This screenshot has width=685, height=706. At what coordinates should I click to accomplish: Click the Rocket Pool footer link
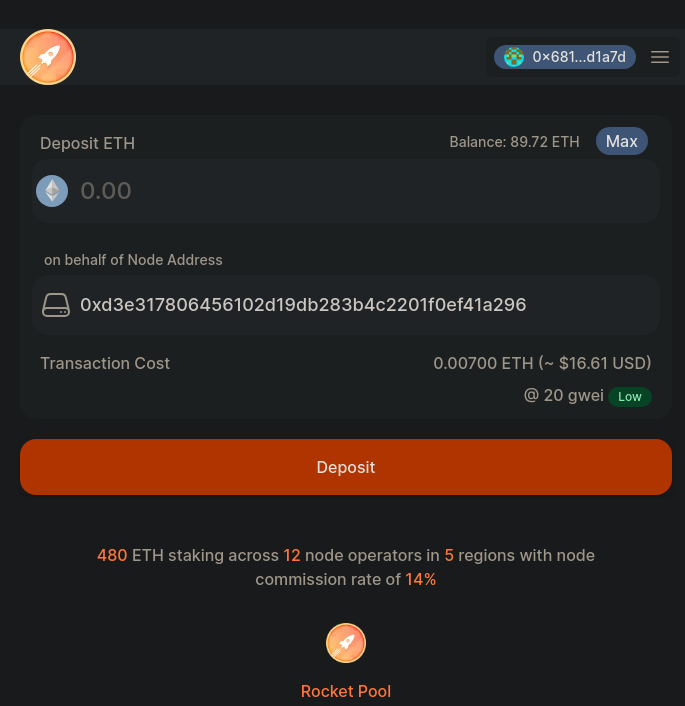(346, 691)
